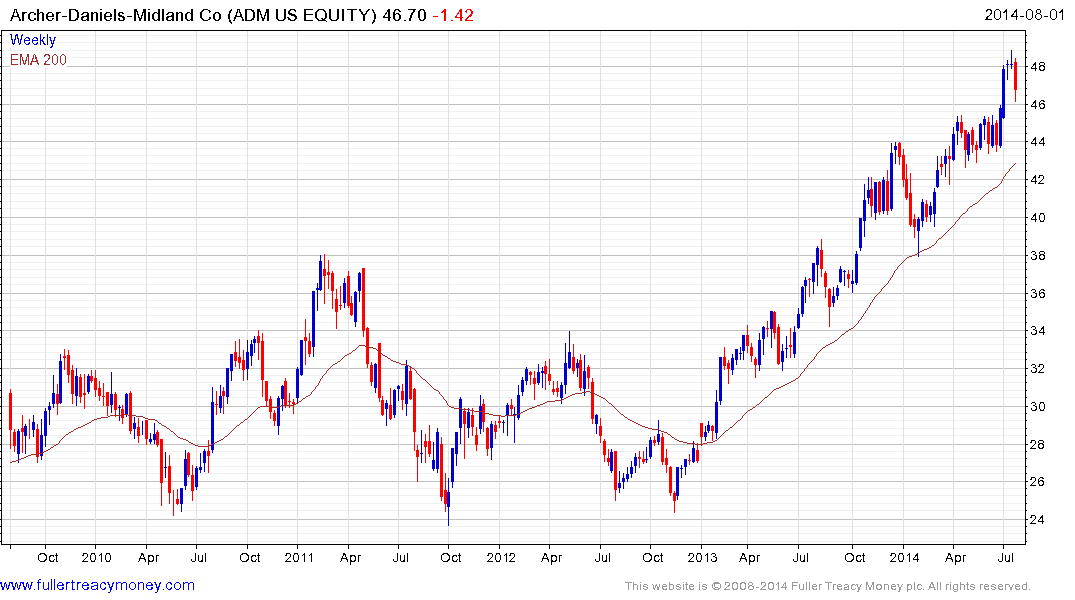1075x600 pixels.
Task: Click the Fuller Treacy Money copyright notice
Action: pyautogui.click(x=828, y=586)
